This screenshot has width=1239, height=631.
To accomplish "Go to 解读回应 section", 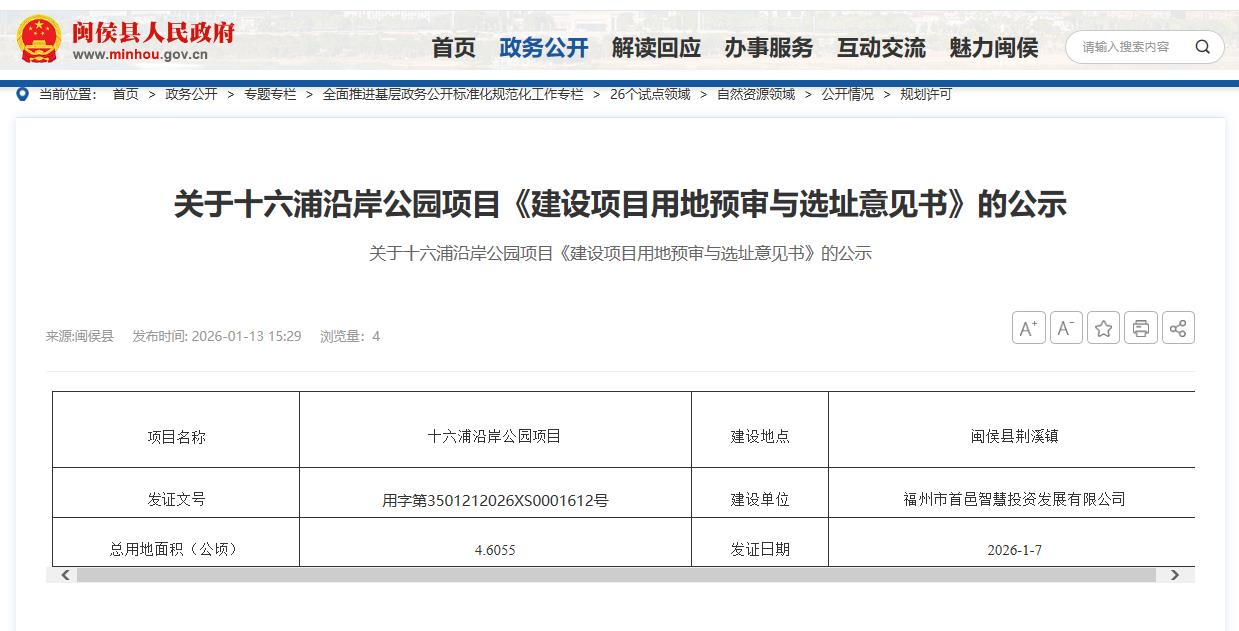I will [656, 48].
